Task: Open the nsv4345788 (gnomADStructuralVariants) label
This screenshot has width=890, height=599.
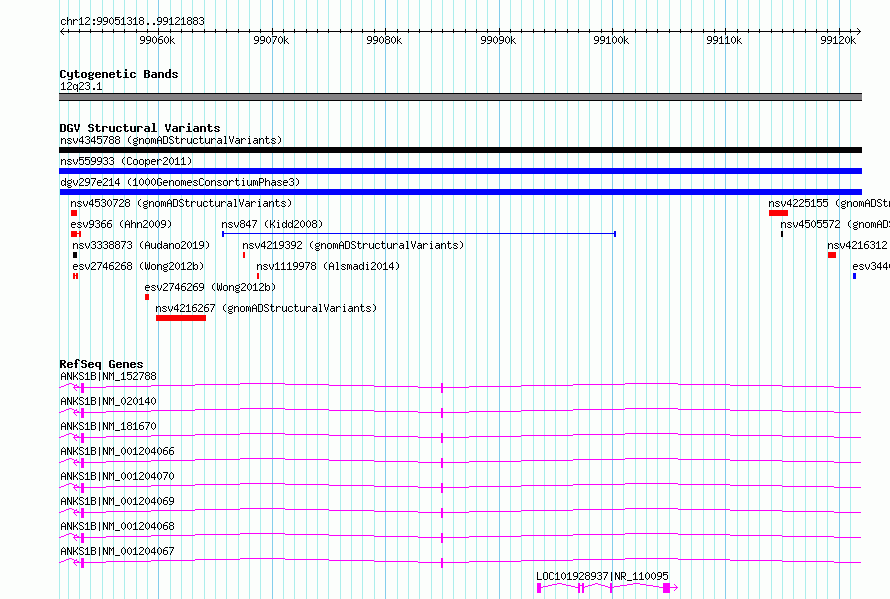Action: pyautogui.click(x=171, y=140)
